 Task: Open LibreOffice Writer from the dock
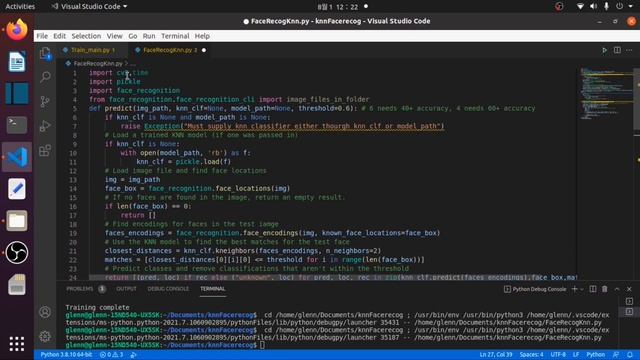17,62
